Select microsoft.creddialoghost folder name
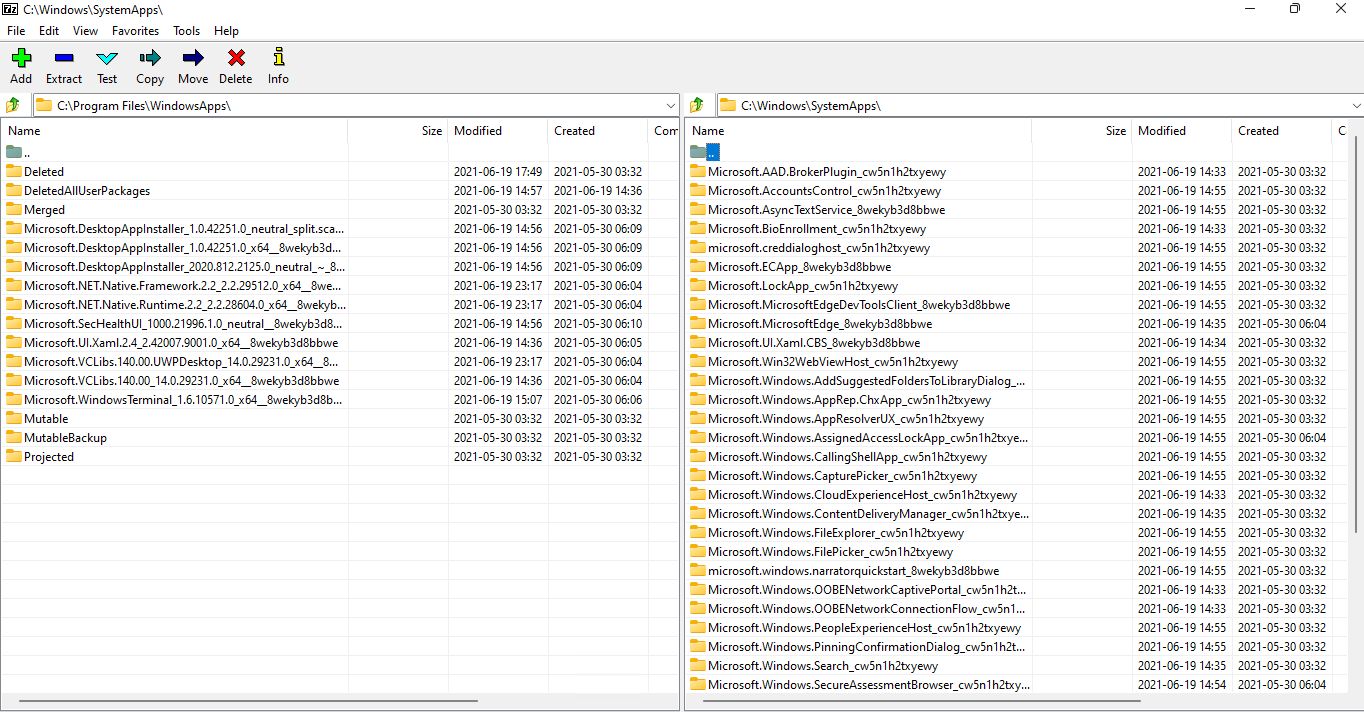Viewport: 1364px width, 712px height. 819,247
